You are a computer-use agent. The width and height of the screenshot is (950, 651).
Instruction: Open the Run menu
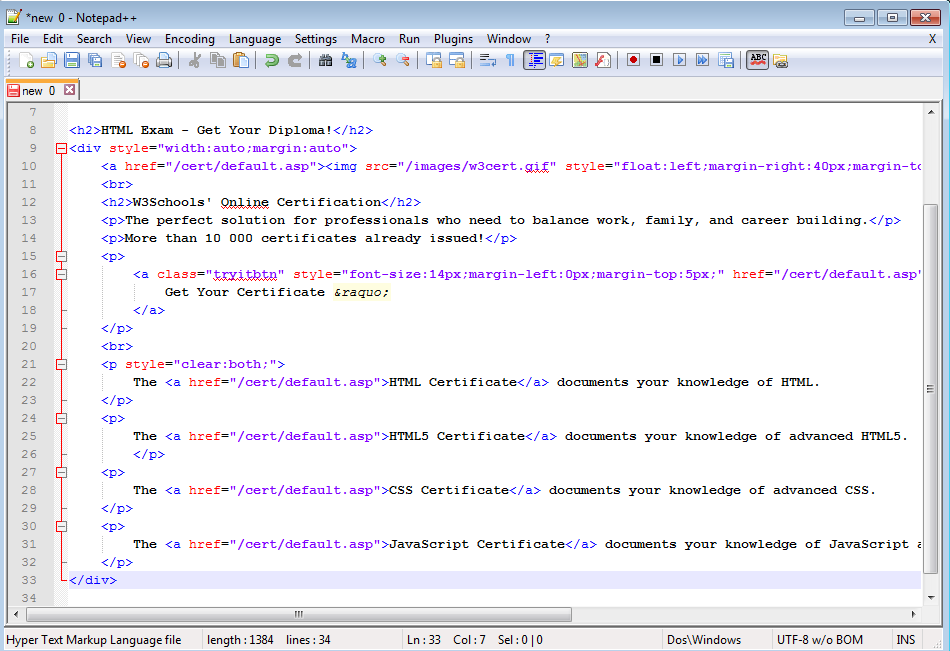409,39
